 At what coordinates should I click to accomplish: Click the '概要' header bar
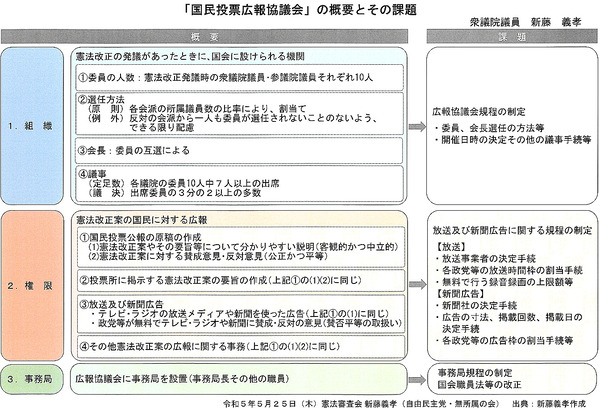(x=204, y=36)
